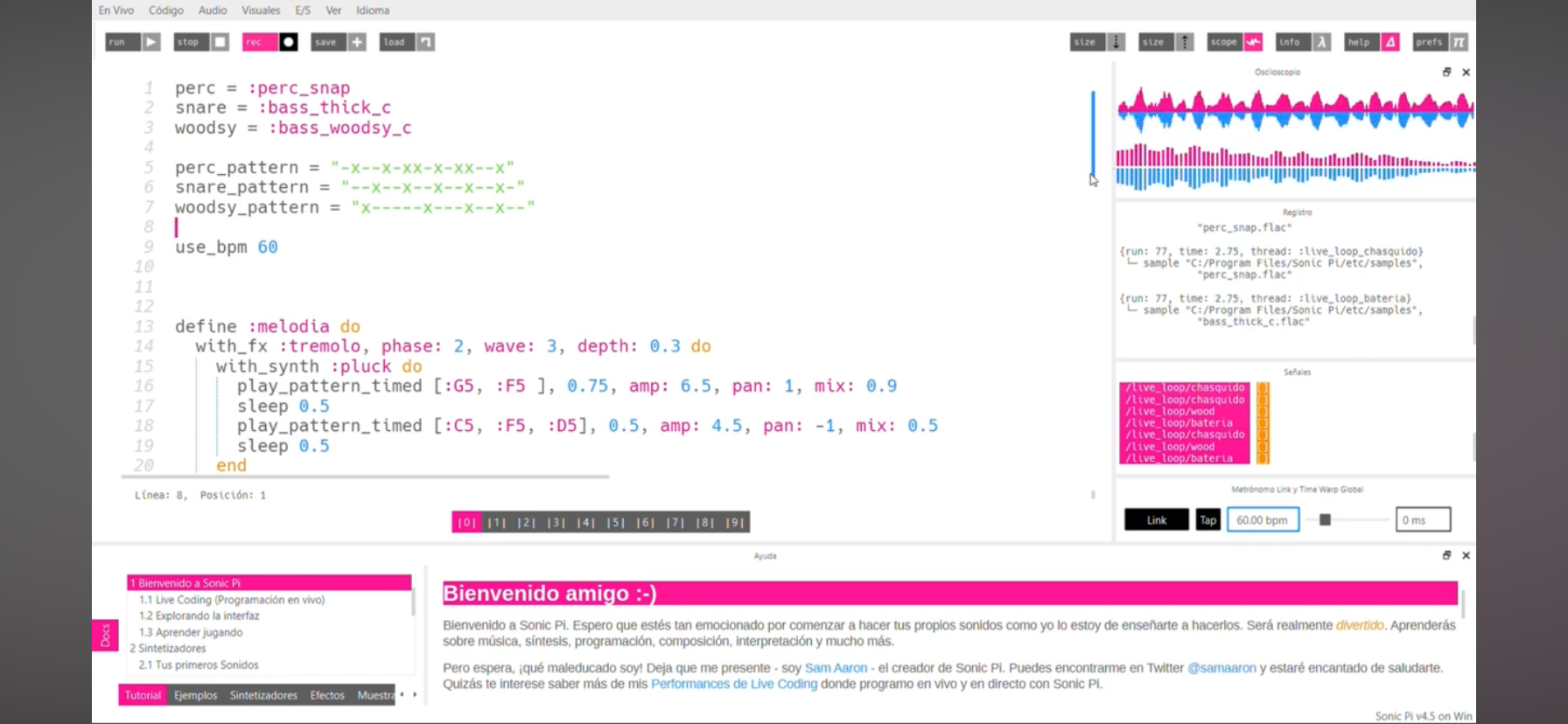The height and width of the screenshot is (724, 1568).
Task: Open '1.3 Aprender jugando' entry
Action: (x=191, y=632)
